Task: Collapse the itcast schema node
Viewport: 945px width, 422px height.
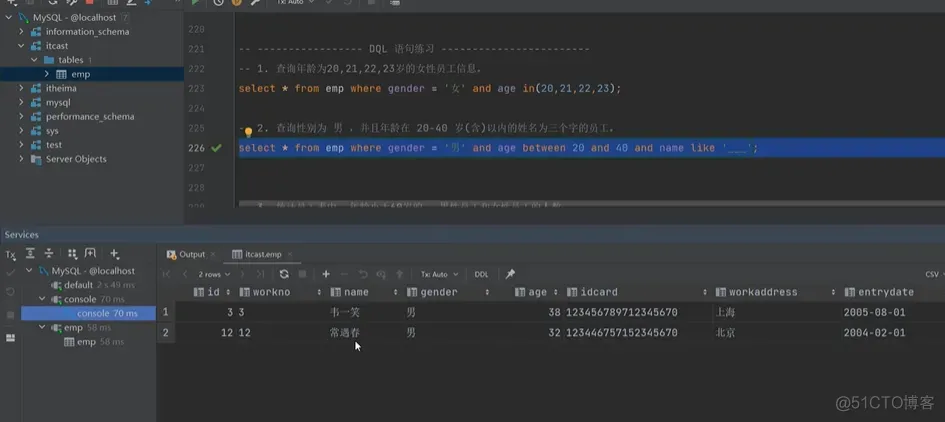Action: point(21,46)
